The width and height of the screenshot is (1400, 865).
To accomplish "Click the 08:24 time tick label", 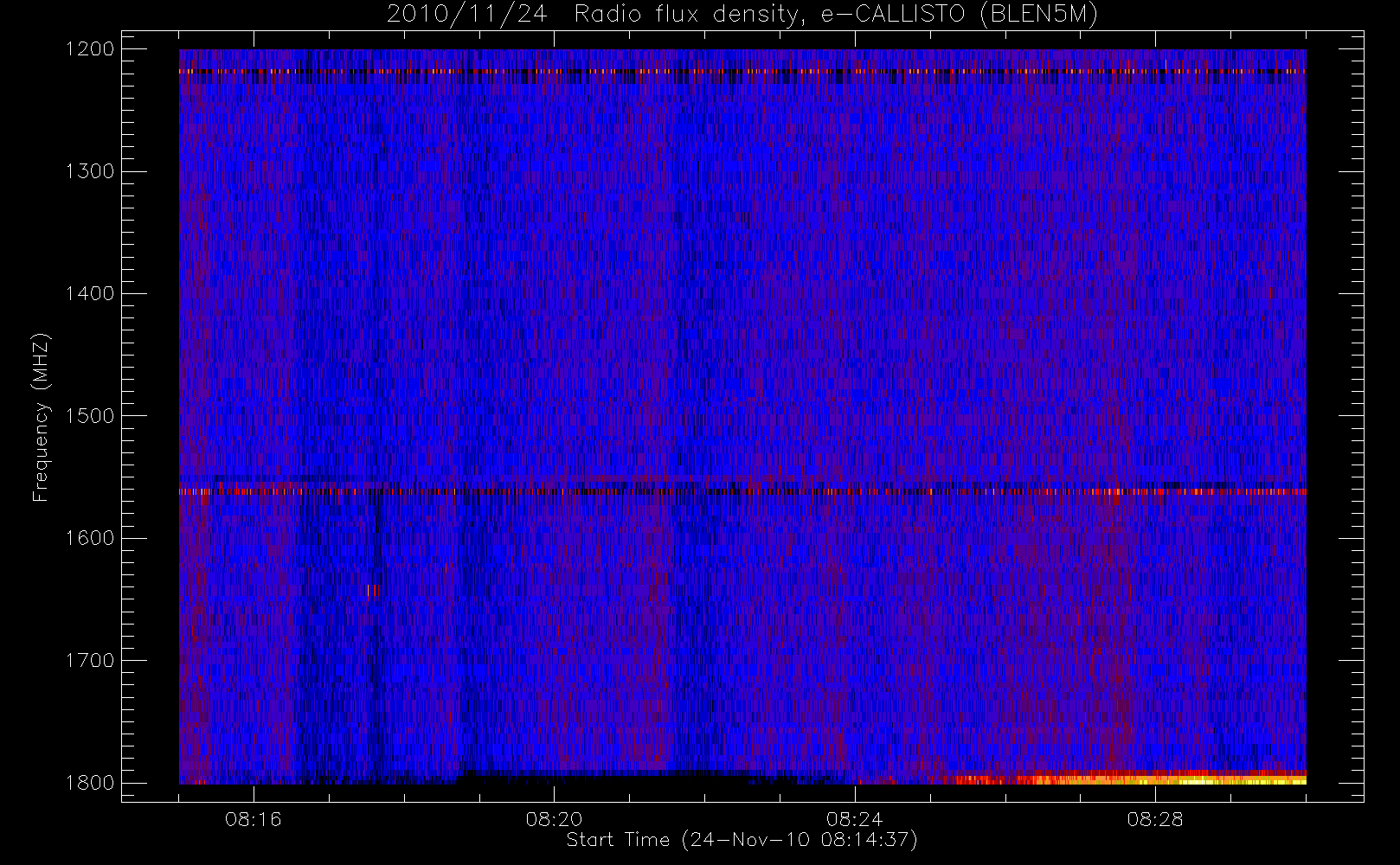I will click(x=855, y=819).
